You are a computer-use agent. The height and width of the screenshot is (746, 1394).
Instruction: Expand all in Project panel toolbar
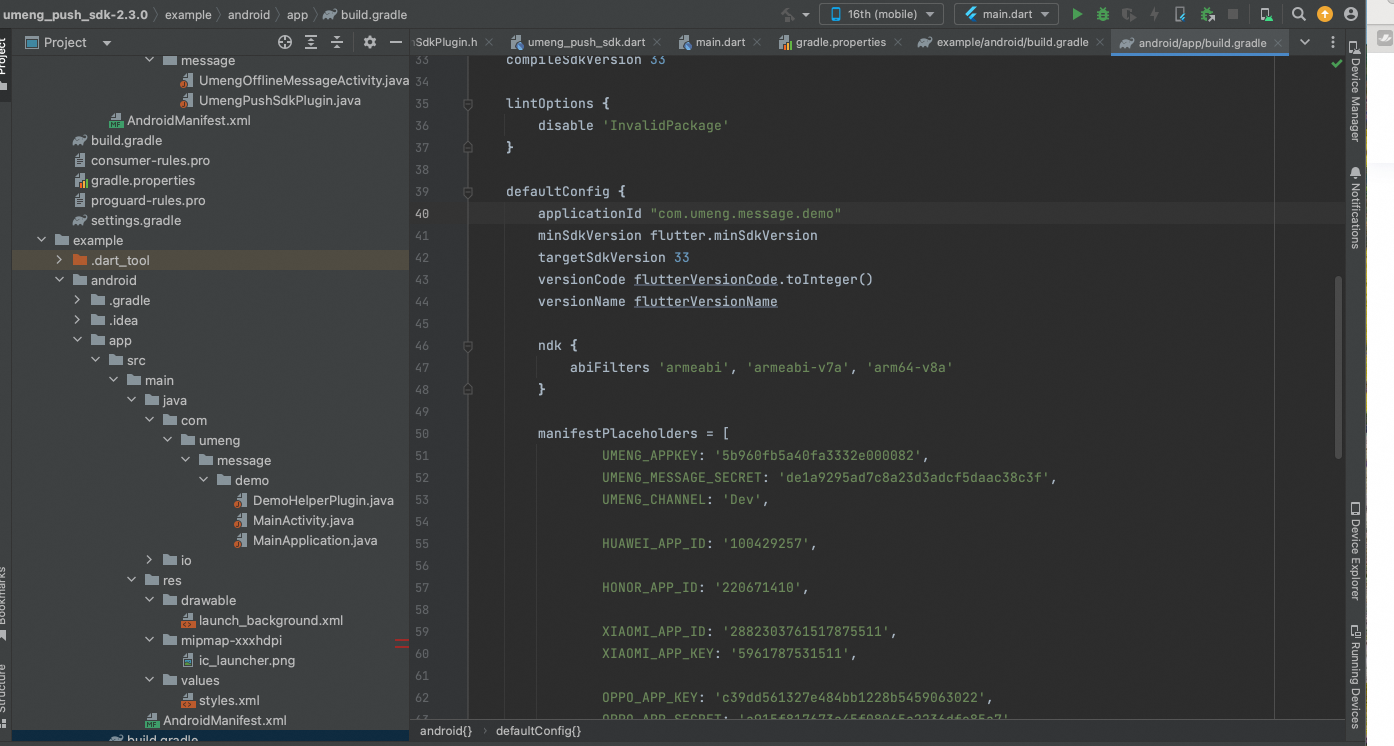coord(311,42)
